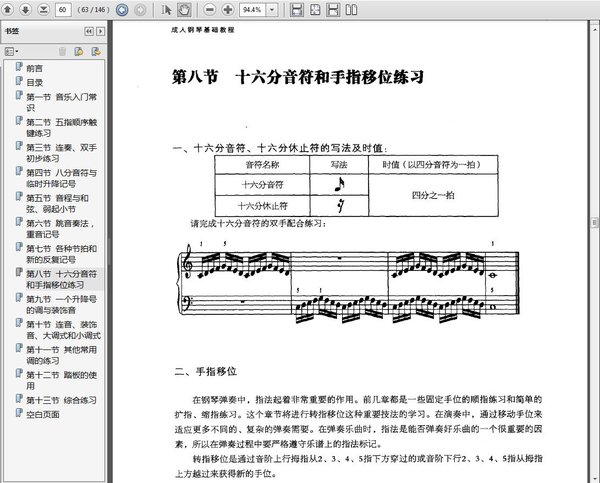The image size is (600, 483).
Task: Jump to 第十一节 其他常用调的练习 bookmark
Action: [x=62, y=355]
